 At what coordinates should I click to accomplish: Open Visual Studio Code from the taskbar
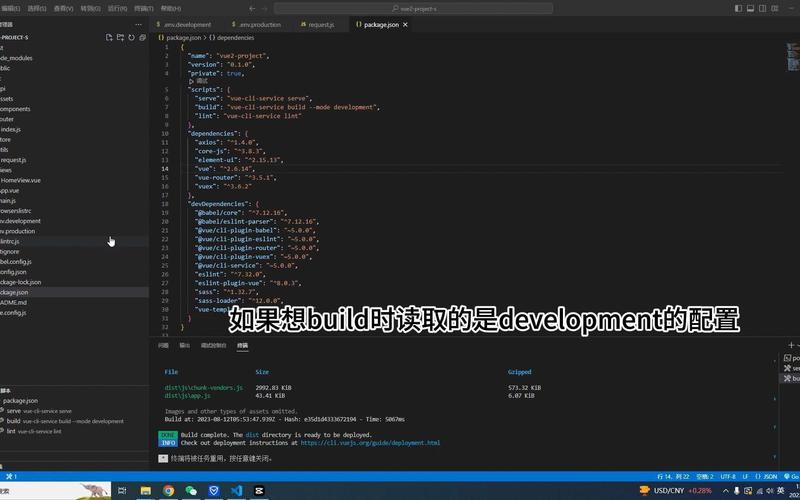click(x=236, y=491)
